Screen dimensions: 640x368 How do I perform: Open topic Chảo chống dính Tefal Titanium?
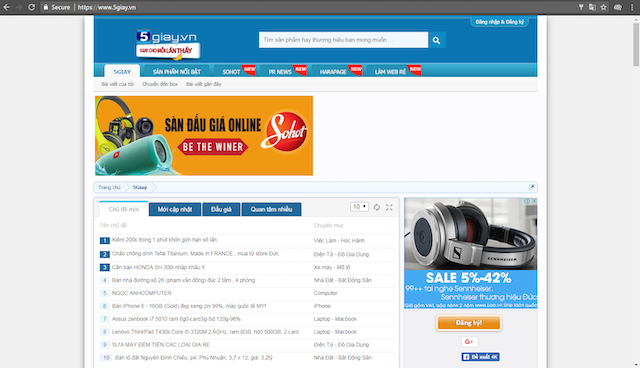pyautogui.click(x=195, y=254)
